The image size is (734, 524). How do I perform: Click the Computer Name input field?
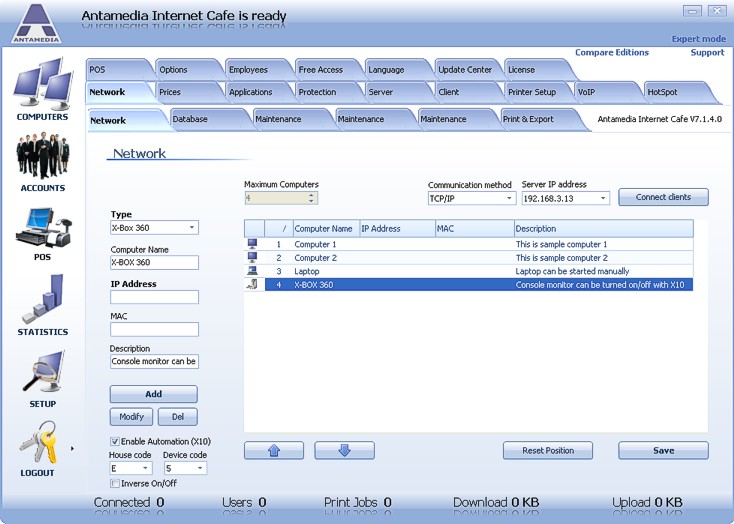pyautogui.click(x=154, y=262)
